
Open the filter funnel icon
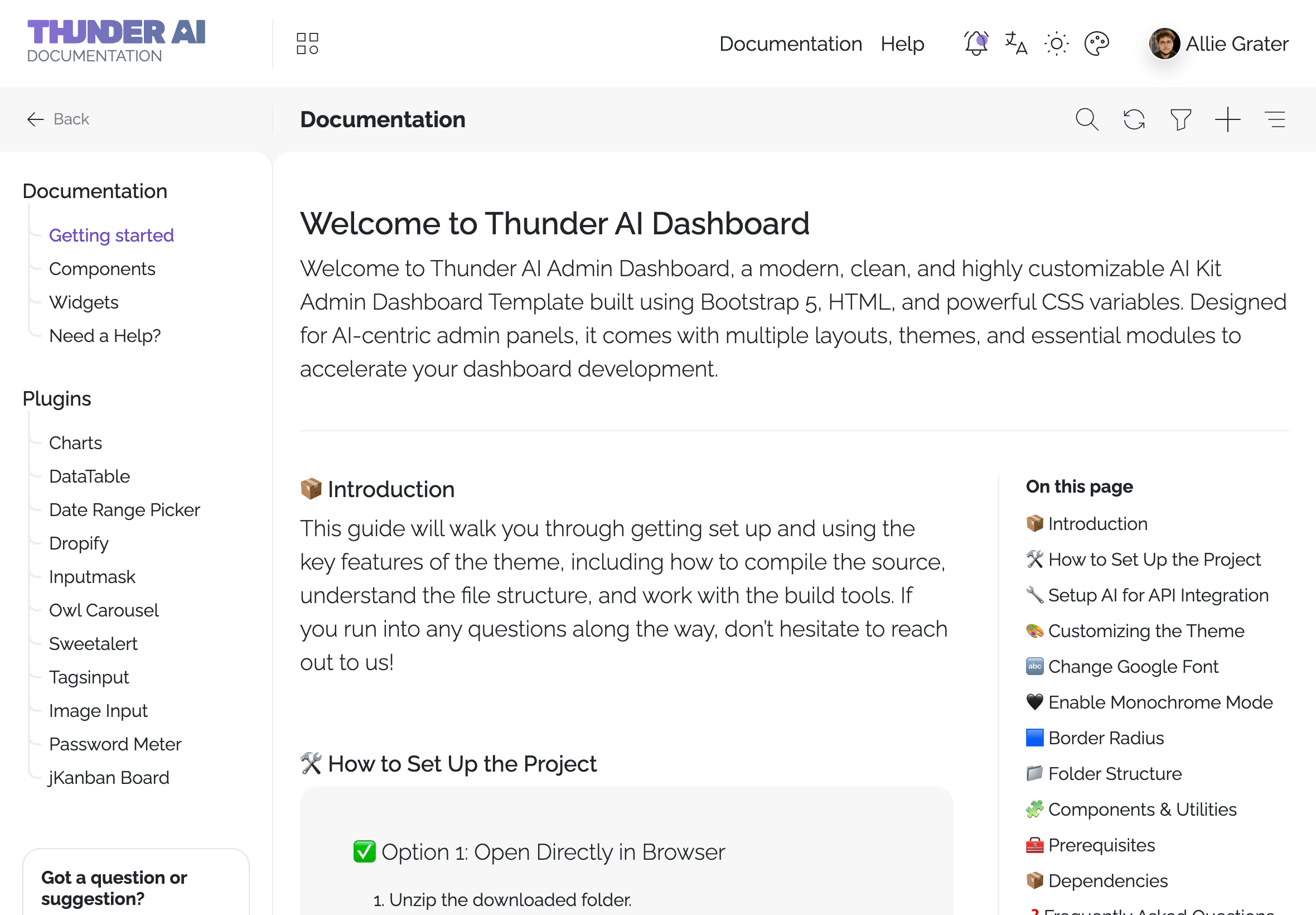(x=1180, y=119)
